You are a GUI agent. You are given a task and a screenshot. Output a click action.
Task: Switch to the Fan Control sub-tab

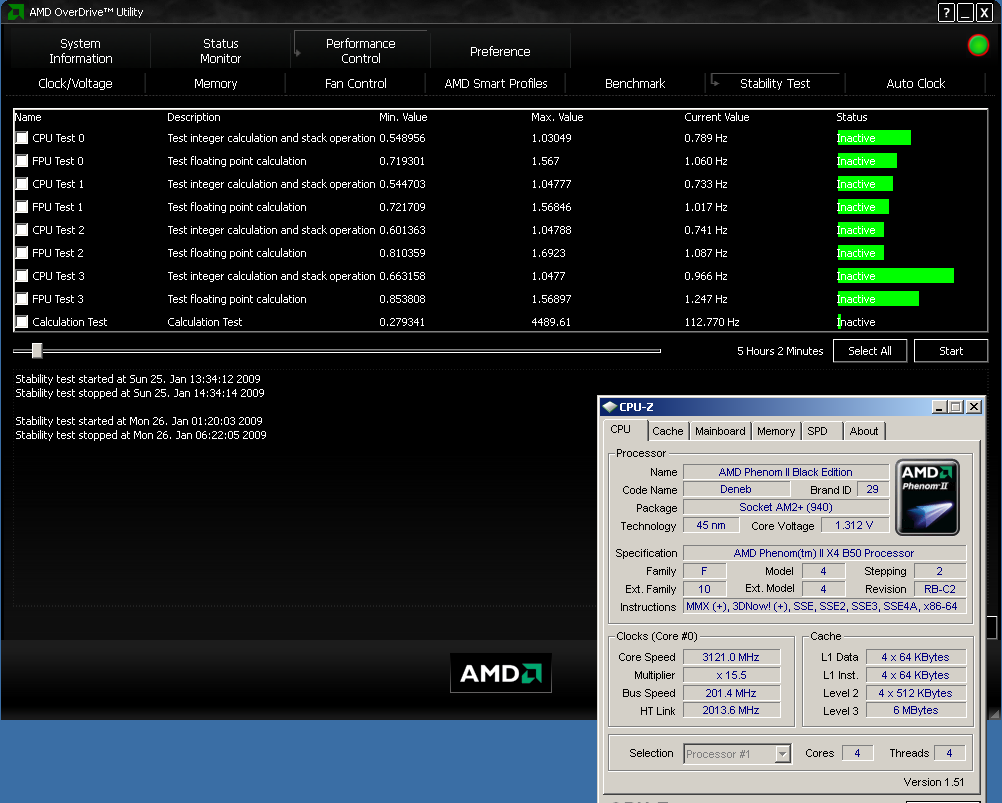pos(355,84)
